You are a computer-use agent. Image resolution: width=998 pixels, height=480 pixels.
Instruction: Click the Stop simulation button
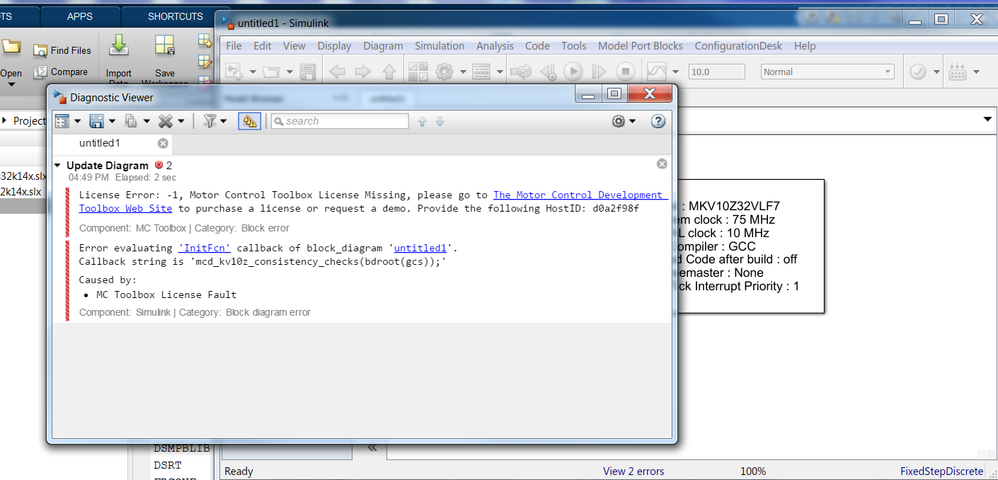click(x=626, y=72)
